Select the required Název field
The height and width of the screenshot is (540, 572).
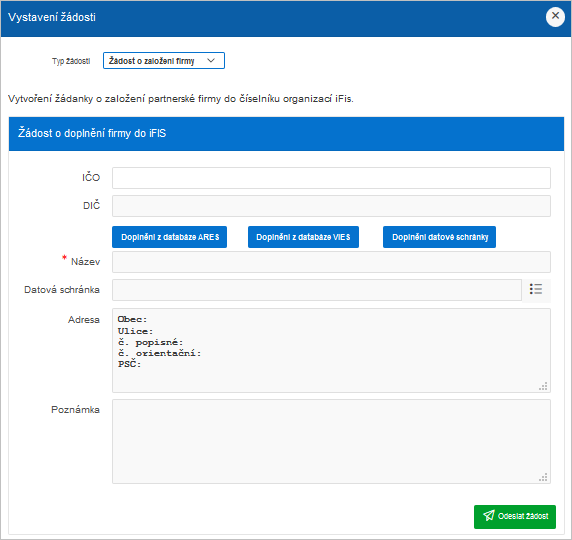(x=331, y=262)
